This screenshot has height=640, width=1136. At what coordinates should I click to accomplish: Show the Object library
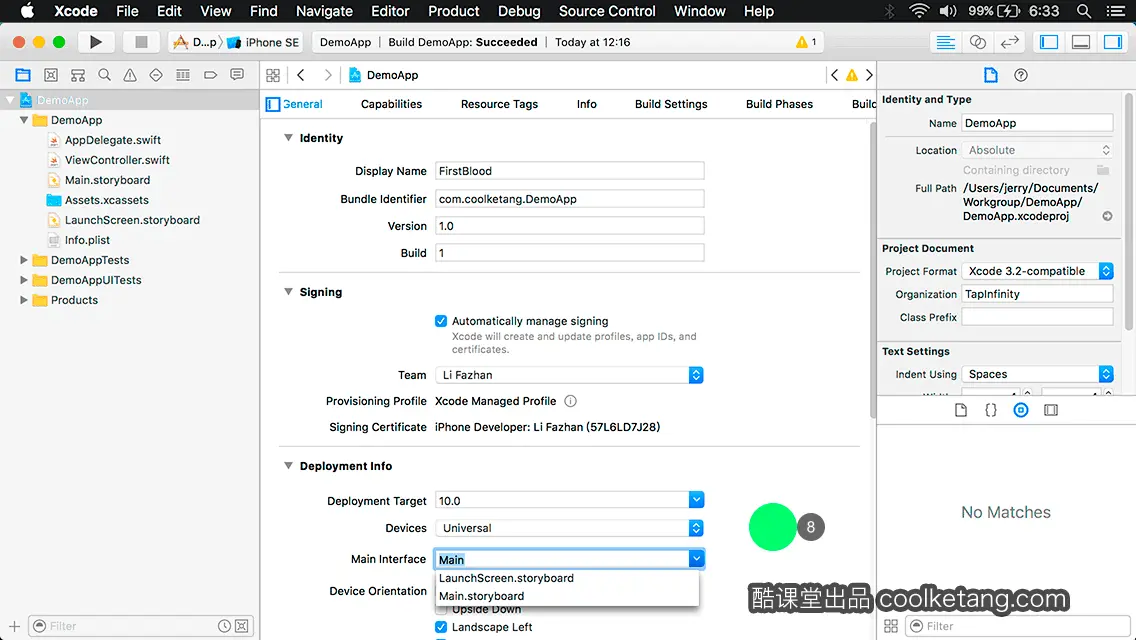tap(1021, 410)
